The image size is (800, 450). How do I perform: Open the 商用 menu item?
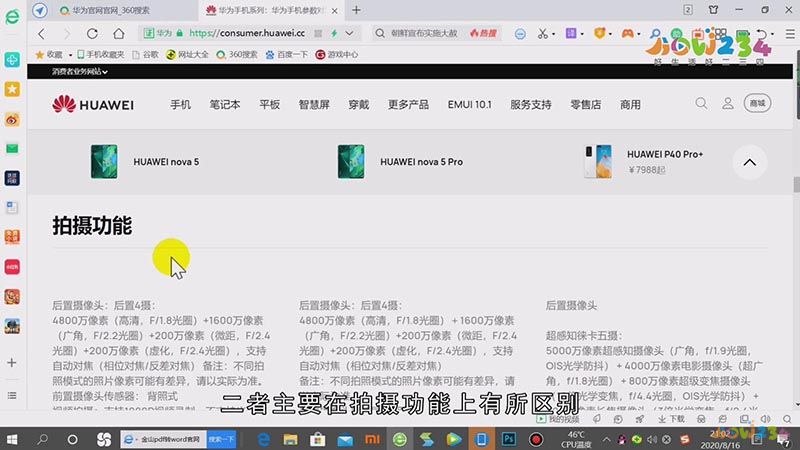pyautogui.click(x=630, y=105)
